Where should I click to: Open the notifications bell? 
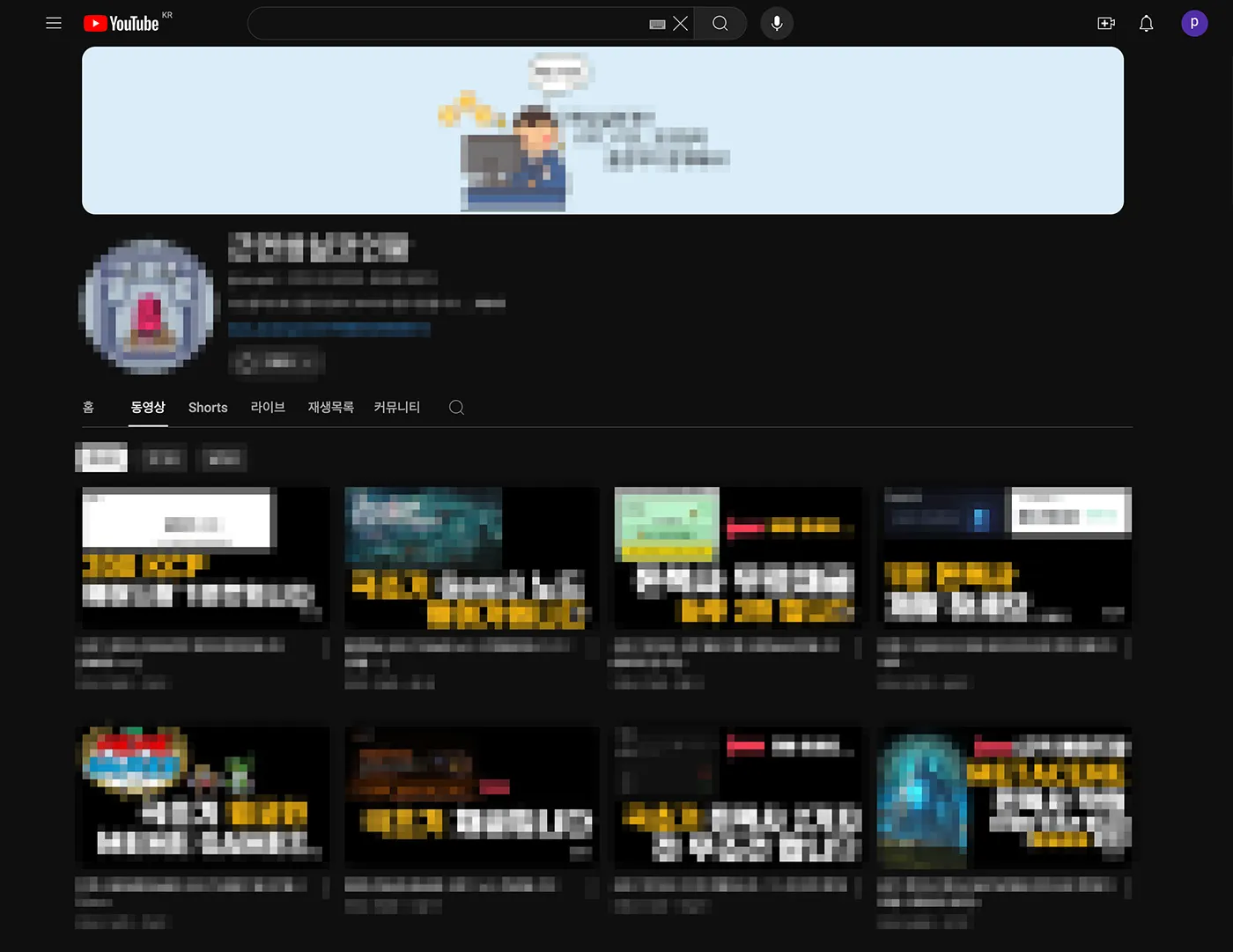1146,23
